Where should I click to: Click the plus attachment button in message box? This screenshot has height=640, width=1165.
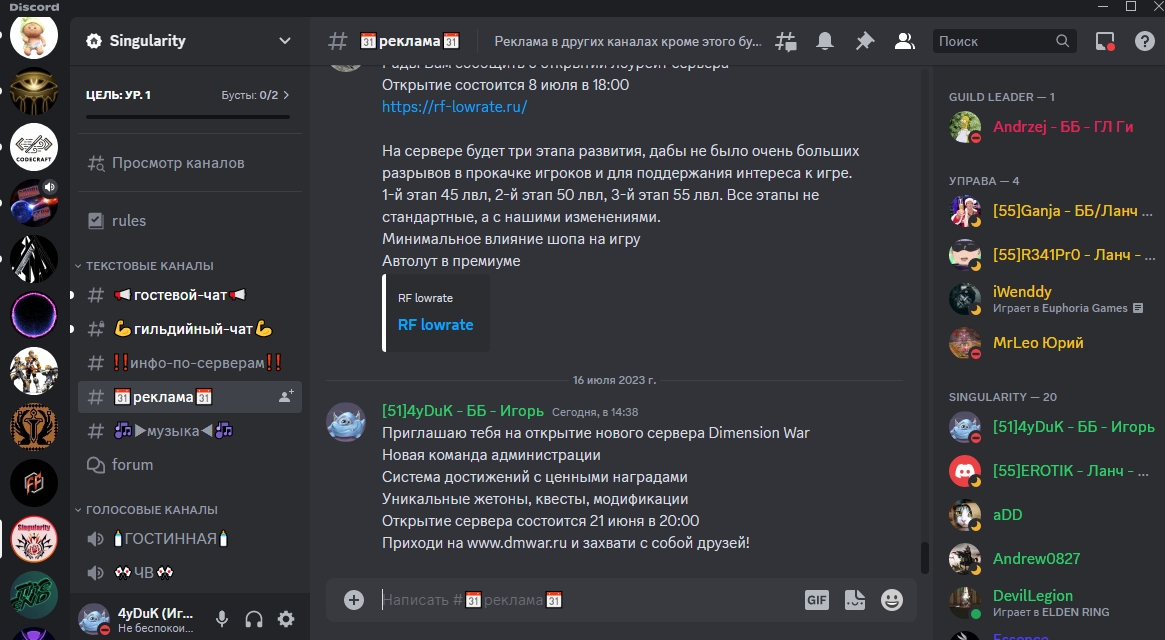[x=354, y=600]
